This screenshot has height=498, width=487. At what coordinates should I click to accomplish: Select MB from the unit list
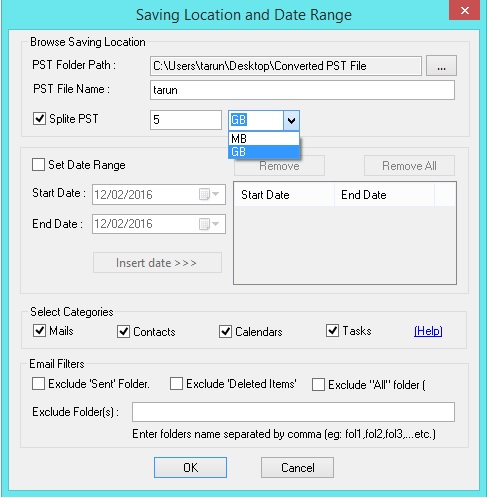264,138
